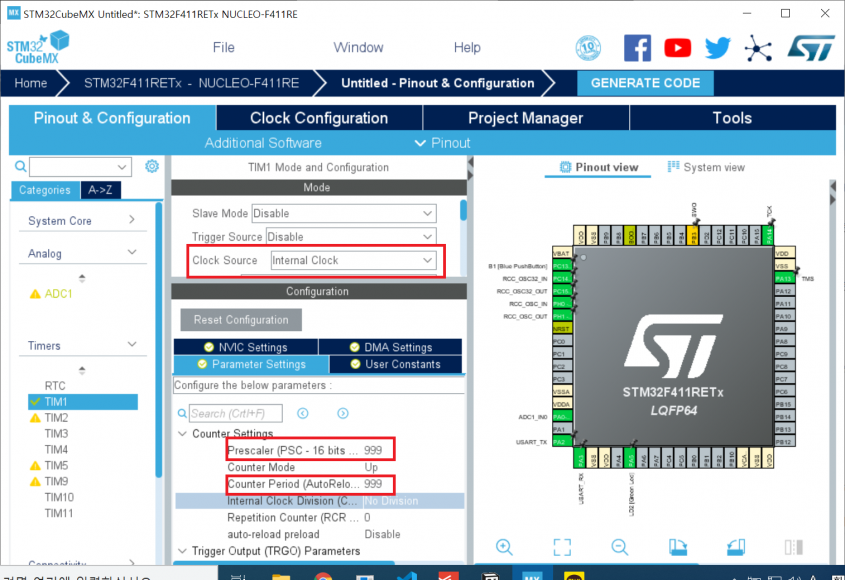Image resolution: width=845 pixels, height=580 pixels.
Task: Open the DMA Settings tab
Action: 391,347
